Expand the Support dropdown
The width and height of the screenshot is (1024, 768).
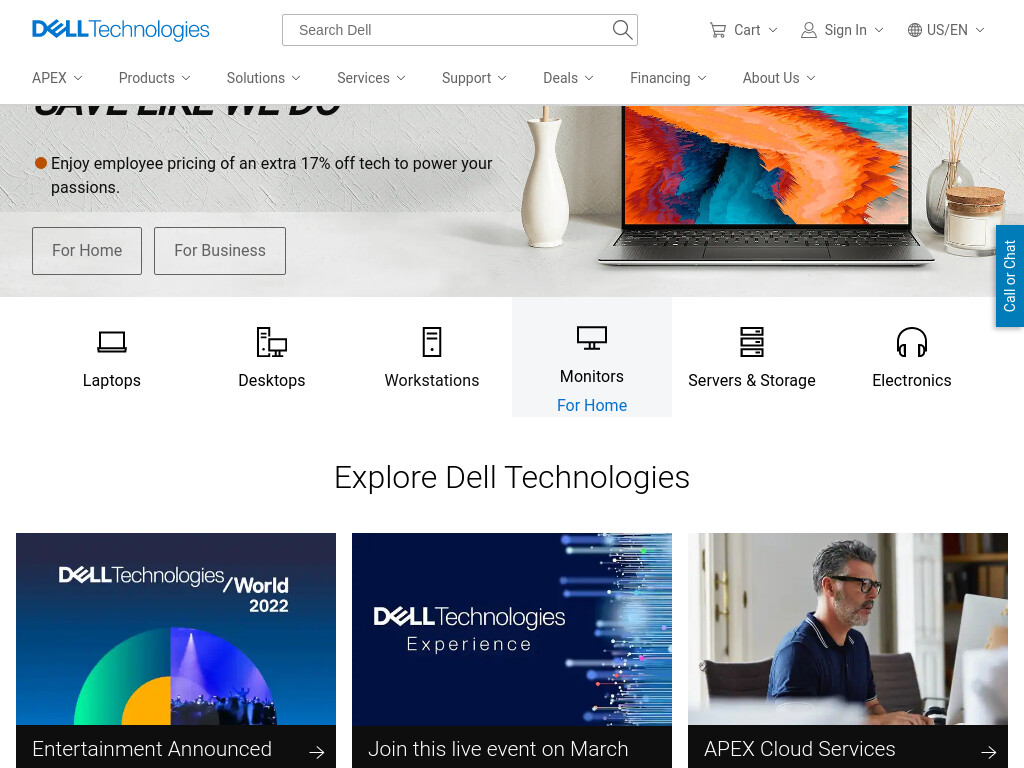474,78
